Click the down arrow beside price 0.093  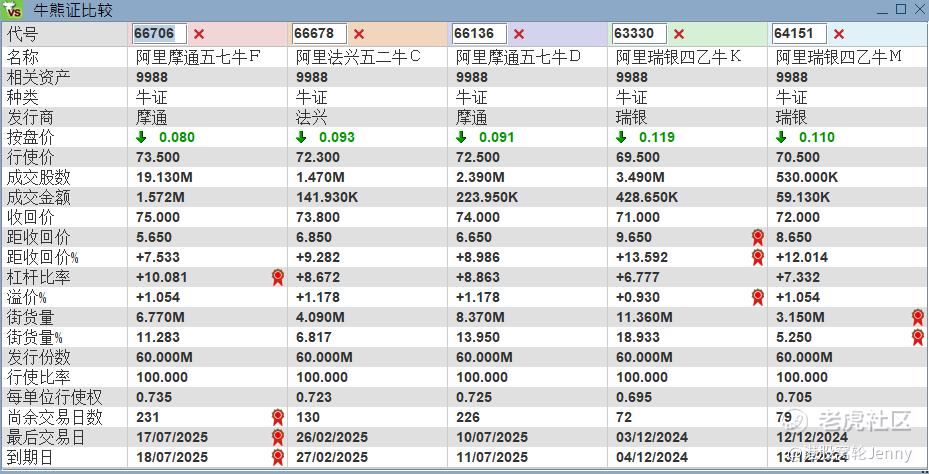[301, 137]
